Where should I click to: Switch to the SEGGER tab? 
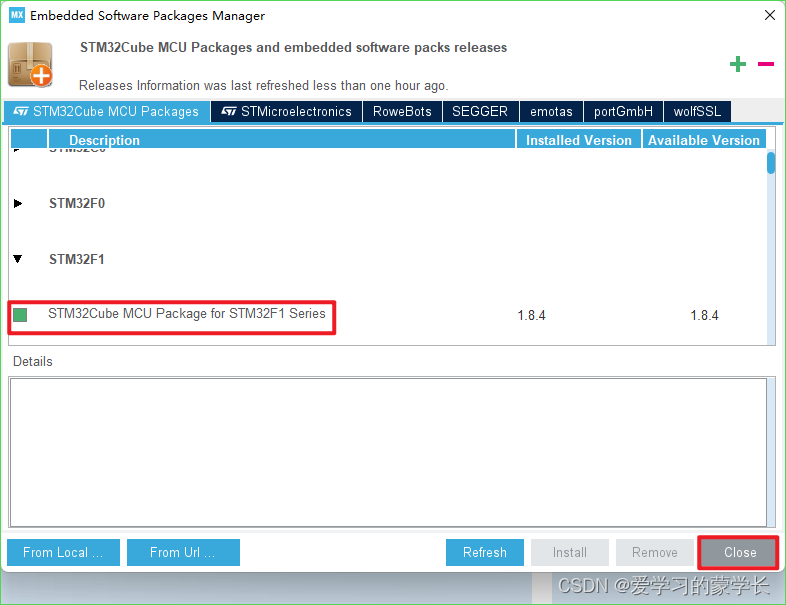(480, 111)
